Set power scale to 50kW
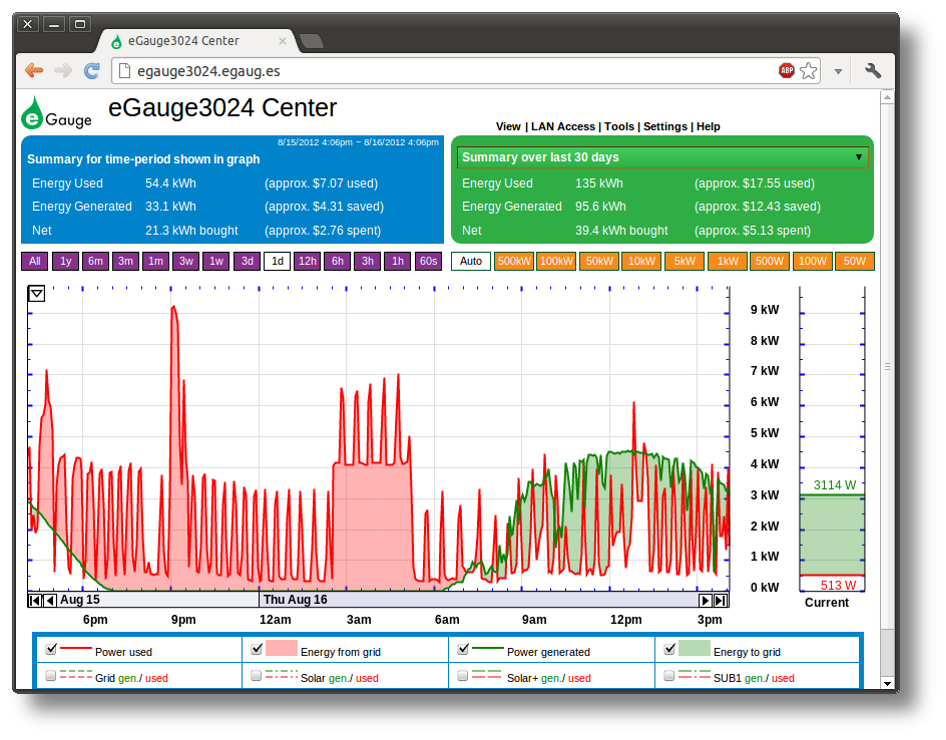 [x=599, y=261]
